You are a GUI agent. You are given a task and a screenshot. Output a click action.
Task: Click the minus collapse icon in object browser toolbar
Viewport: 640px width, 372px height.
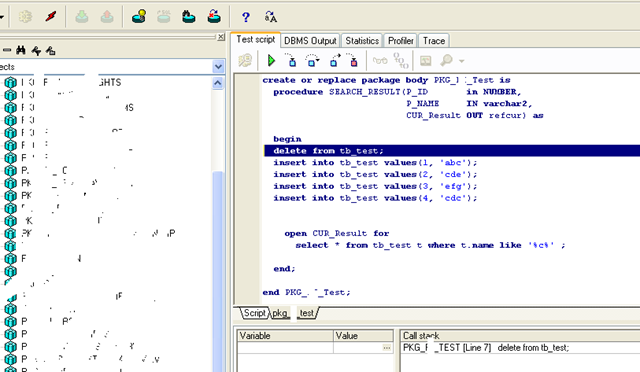pos(7,50)
